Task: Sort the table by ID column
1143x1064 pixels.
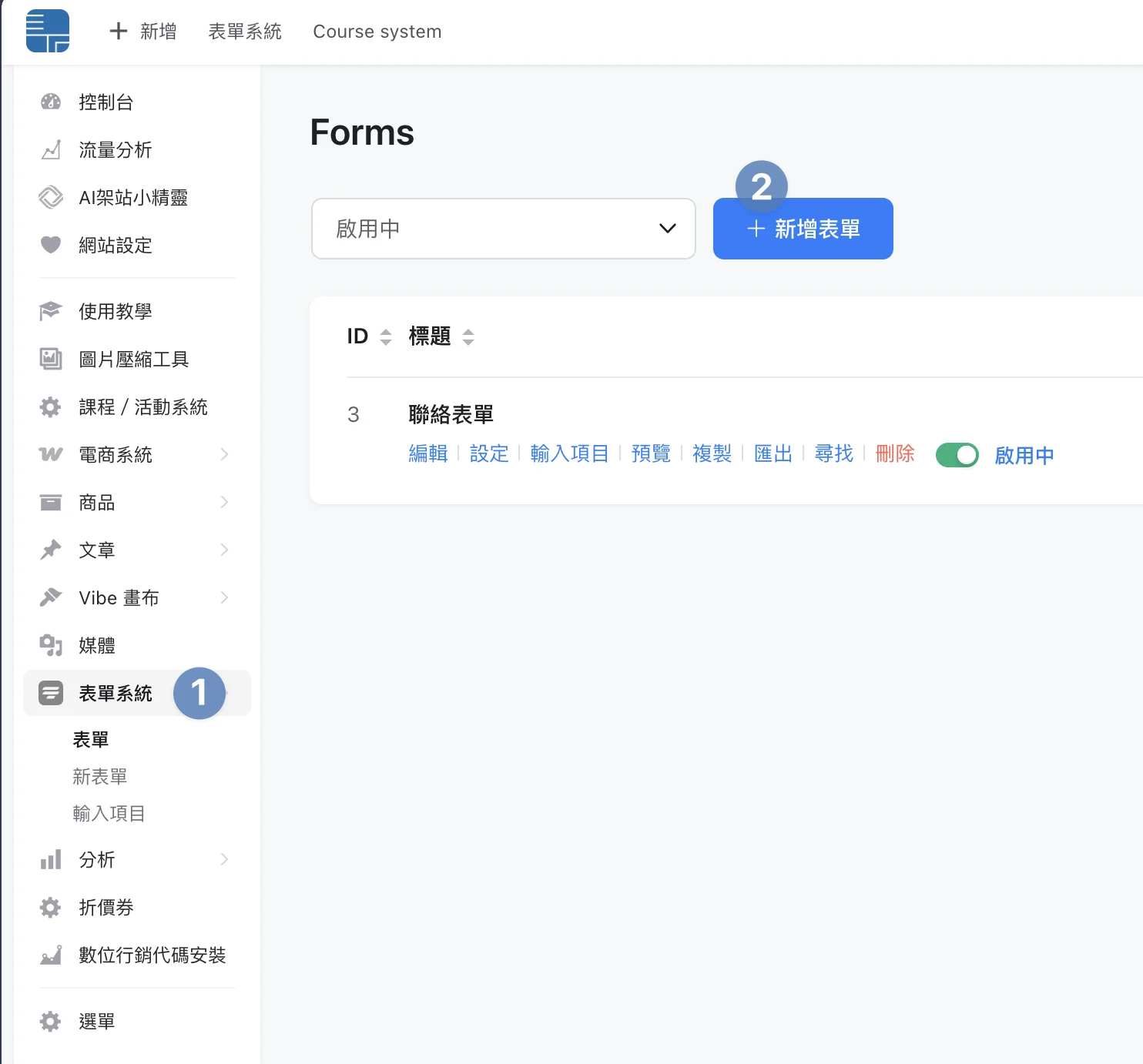Action: 385,336
